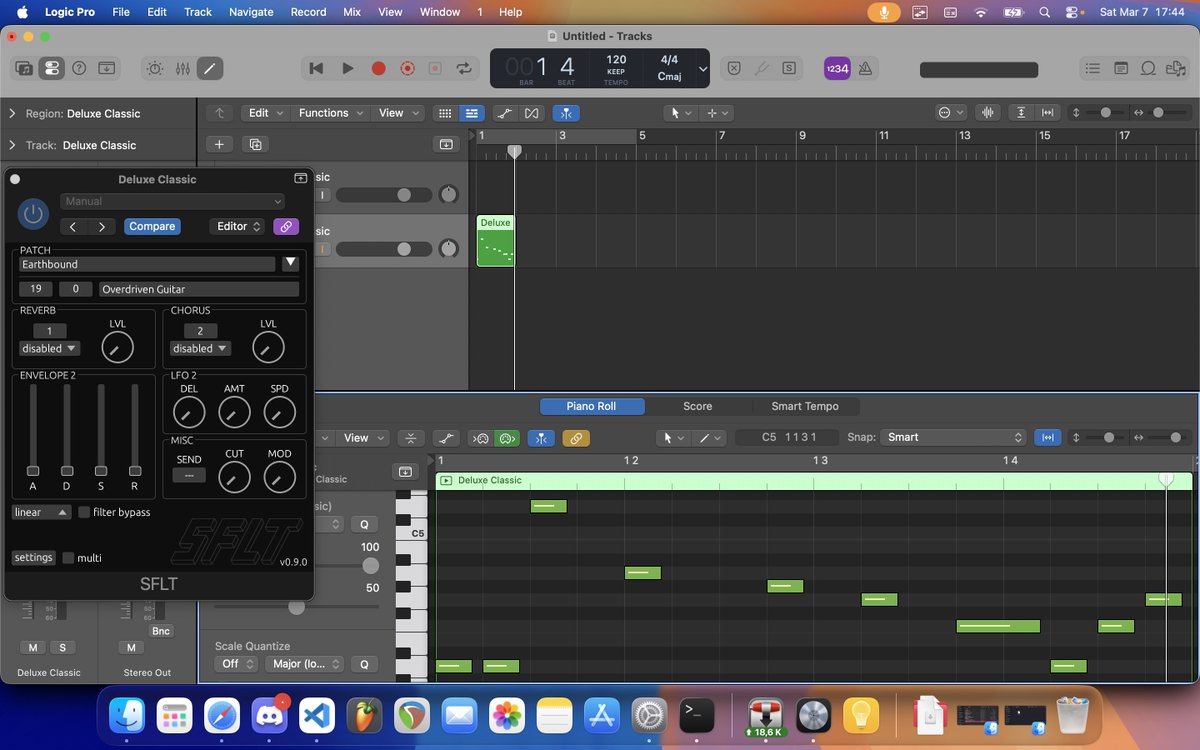The height and width of the screenshot is (750, 1200).
Task: Adjust the filter CUT knob
Action: pos(234,478)
